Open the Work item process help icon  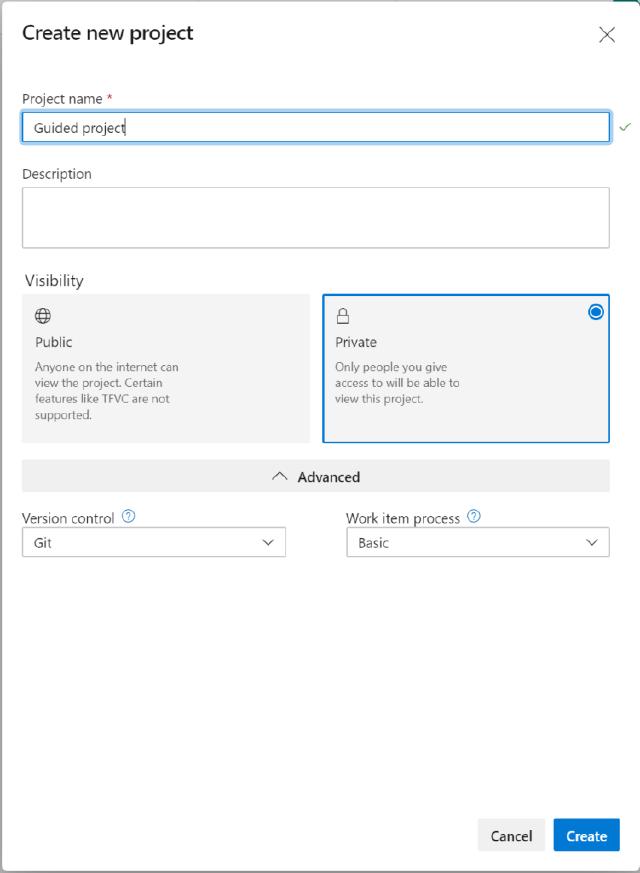point(474,517)
